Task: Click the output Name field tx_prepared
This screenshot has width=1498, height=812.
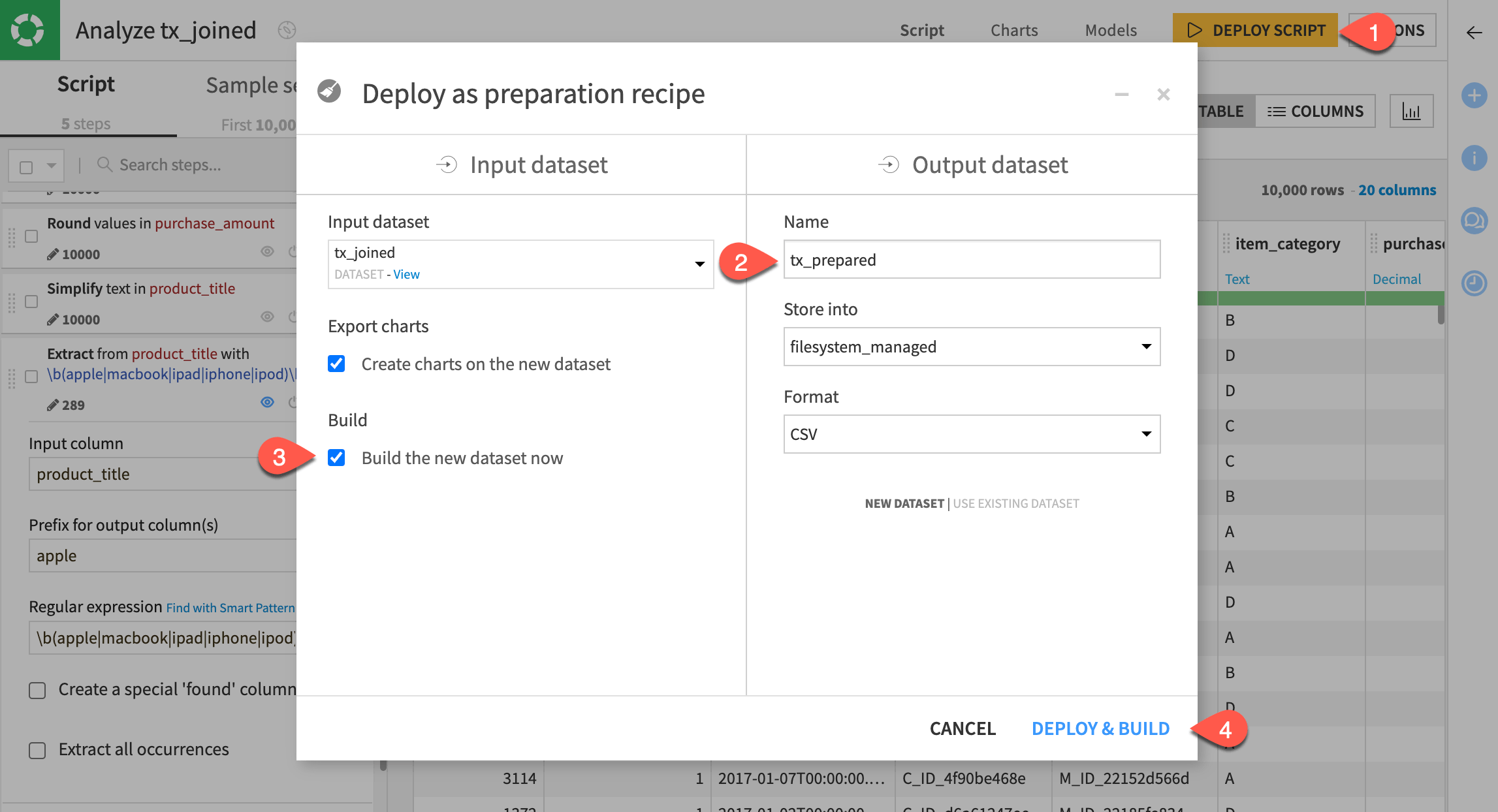Action: pyautogui.click(x=972, y=259)
